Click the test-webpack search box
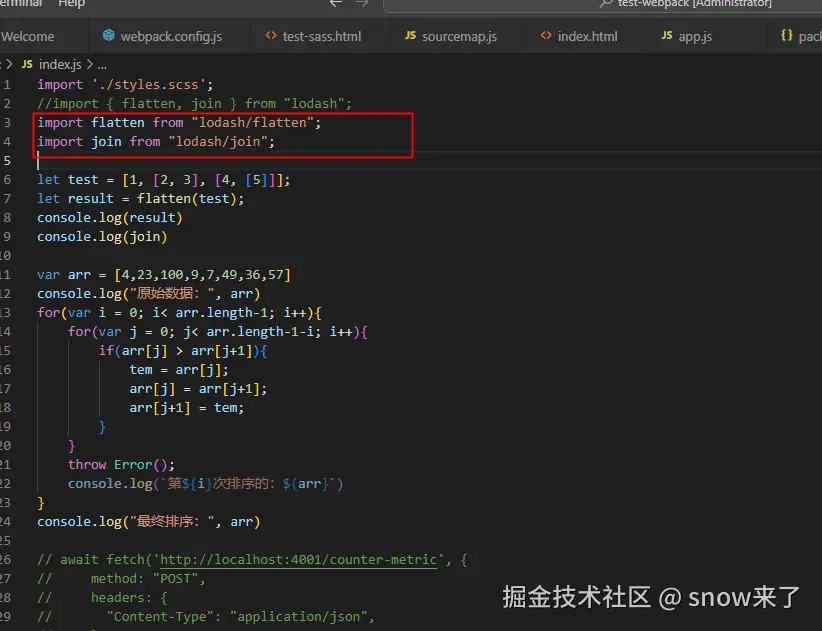This screenshot has width=822, height=631. point(603,4)
